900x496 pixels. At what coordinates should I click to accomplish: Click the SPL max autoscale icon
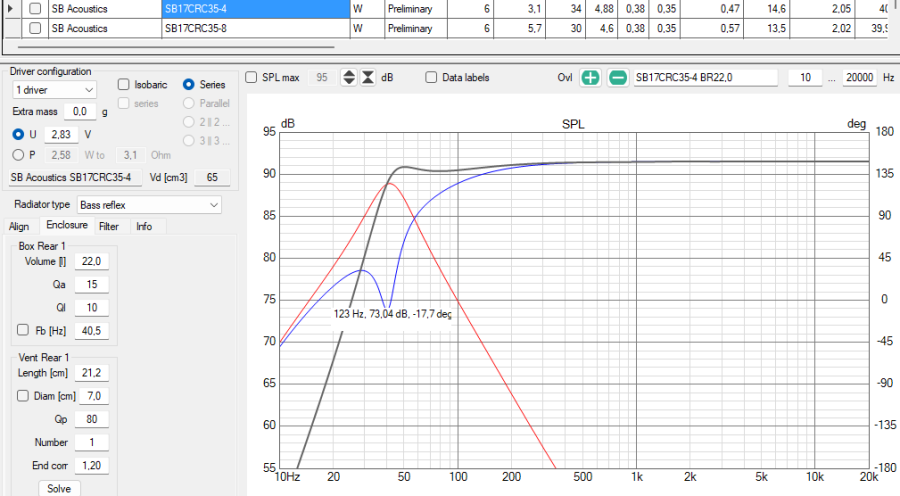pos(368,78)
